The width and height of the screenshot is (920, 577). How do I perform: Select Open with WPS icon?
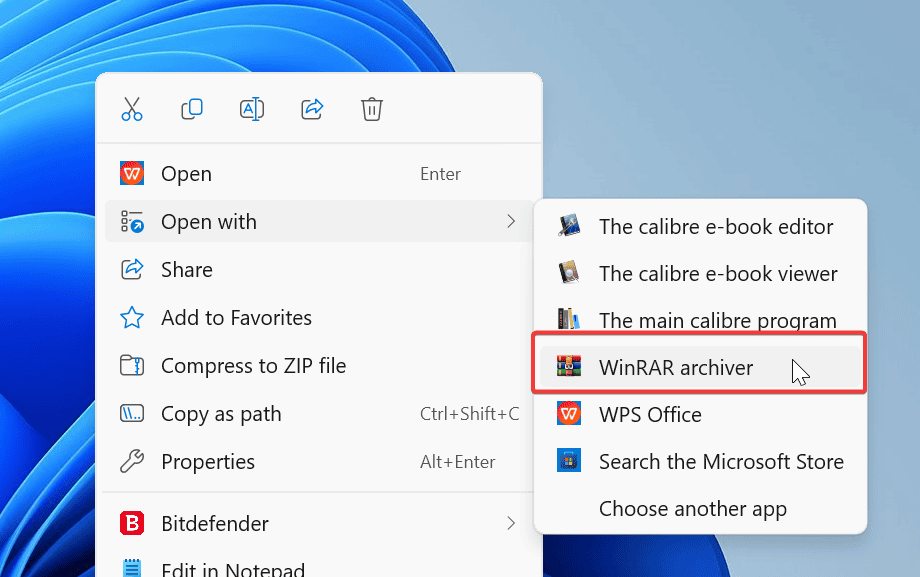click(132, 173)
